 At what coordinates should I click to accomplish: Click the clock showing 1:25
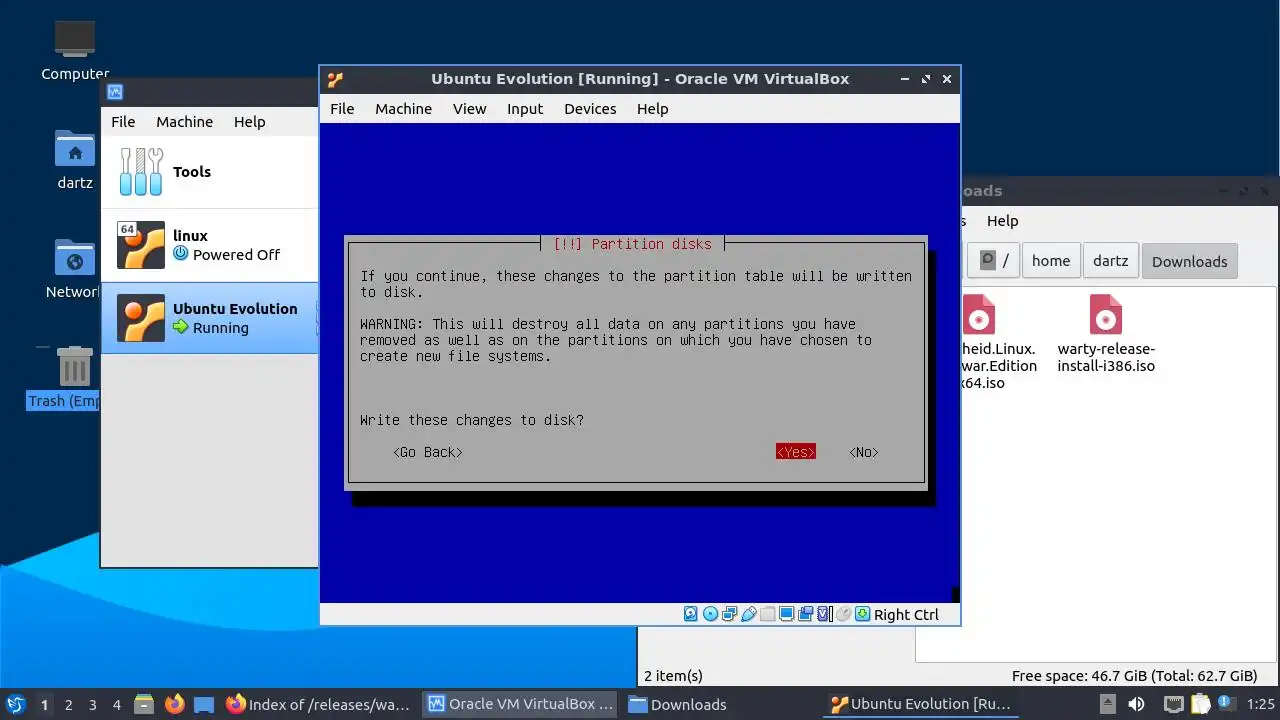(x=1260, y=704)
